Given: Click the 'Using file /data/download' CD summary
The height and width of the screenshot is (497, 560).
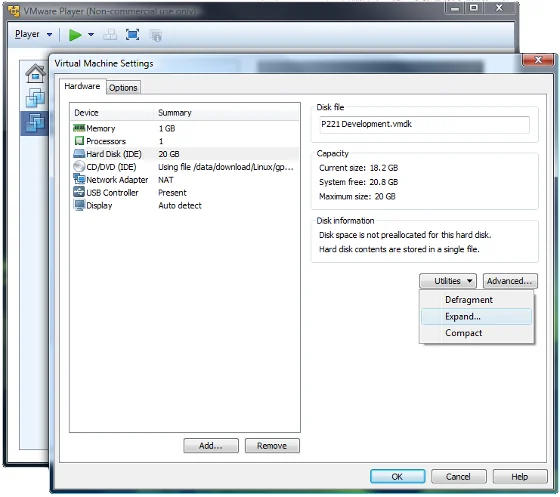Looking at the screenshot, I should [226, 167].
